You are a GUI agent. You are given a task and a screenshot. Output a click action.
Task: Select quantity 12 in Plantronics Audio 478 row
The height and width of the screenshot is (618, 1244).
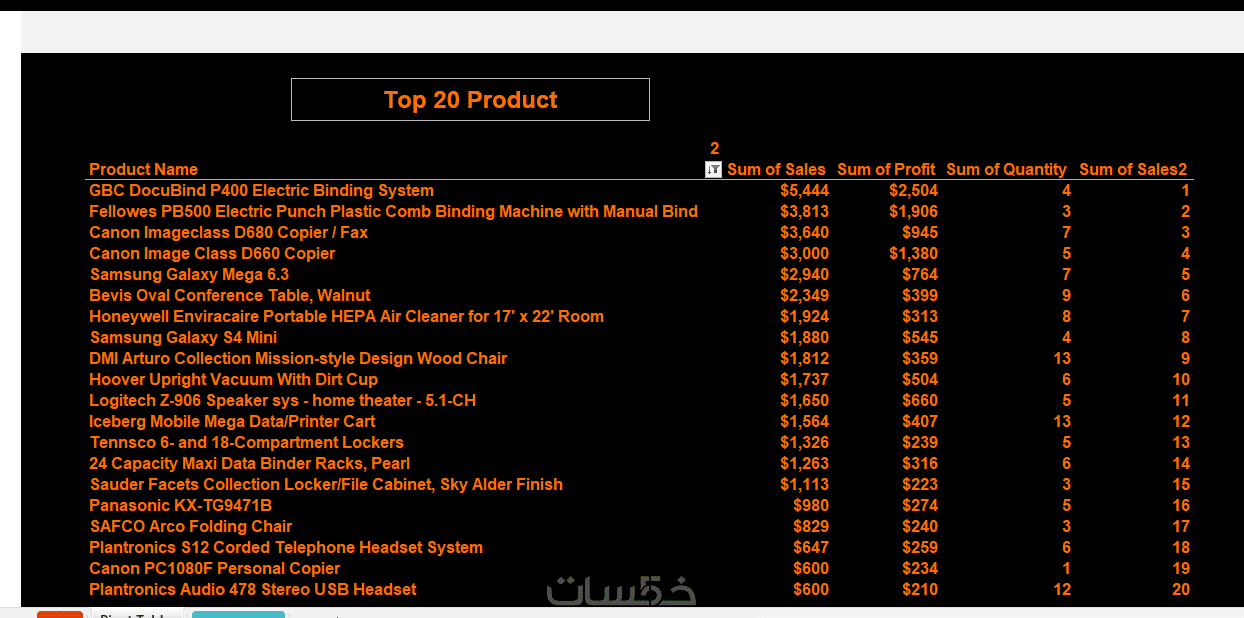(1062, 590)
